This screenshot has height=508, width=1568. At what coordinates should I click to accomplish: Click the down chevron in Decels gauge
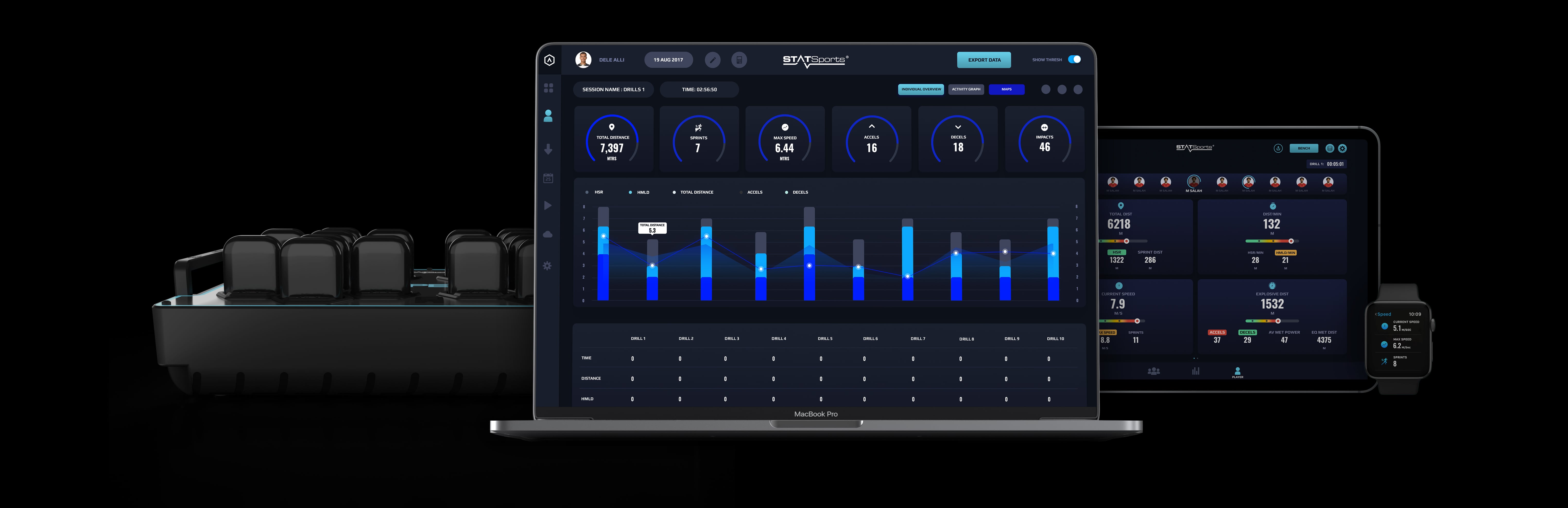pos(958,127)
